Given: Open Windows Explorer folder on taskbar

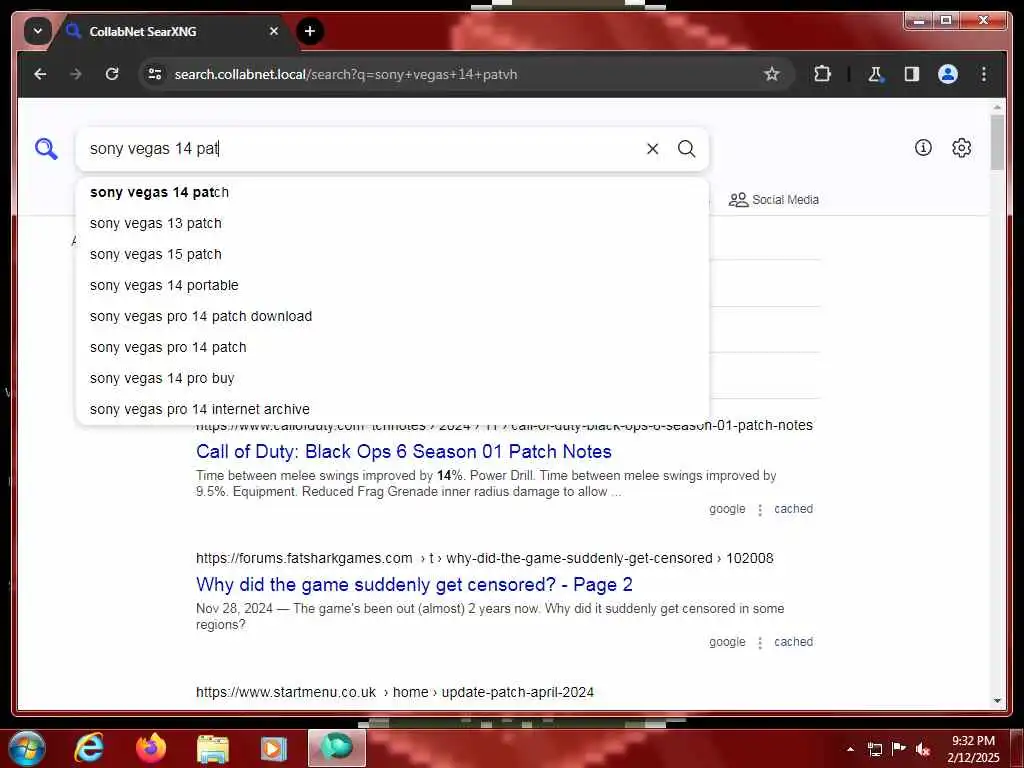Looking at the screenshot, I should (x=213, y=750).
